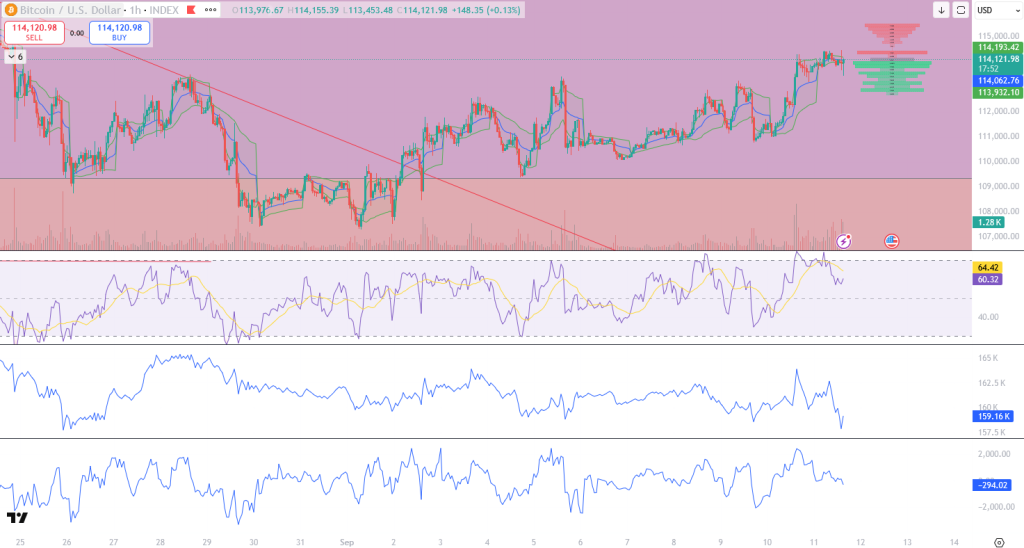Click the 1h interval label in legend
The height and width of the screenshot is (548, 1024).
tap(135, 10)
